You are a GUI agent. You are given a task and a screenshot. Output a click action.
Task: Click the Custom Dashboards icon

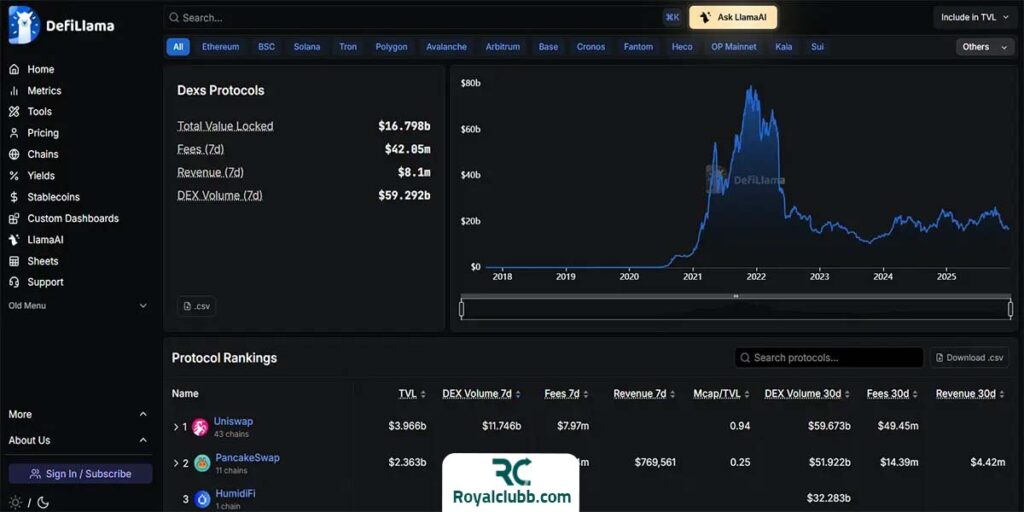14,218
